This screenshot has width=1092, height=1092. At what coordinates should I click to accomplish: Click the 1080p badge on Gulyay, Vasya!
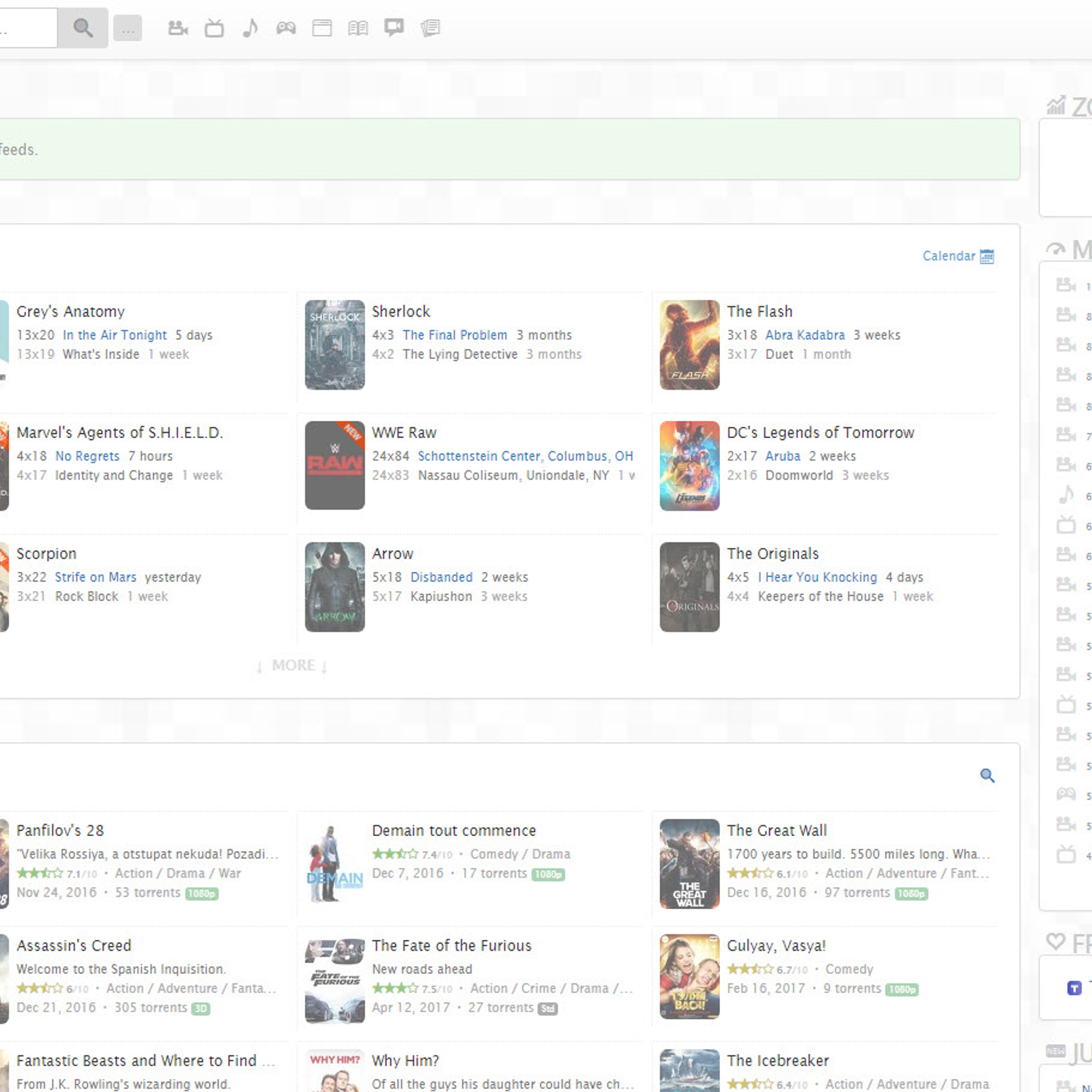pos(902,990)
